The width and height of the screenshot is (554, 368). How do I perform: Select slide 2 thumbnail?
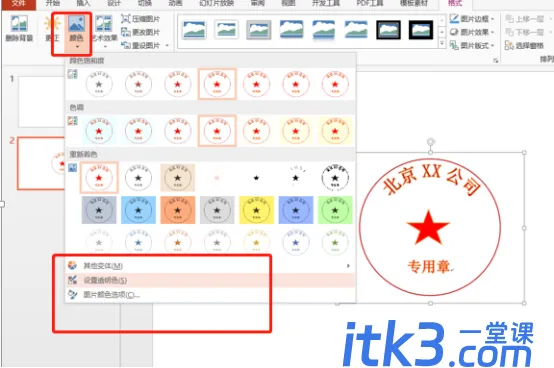click(x=41, y=163)
